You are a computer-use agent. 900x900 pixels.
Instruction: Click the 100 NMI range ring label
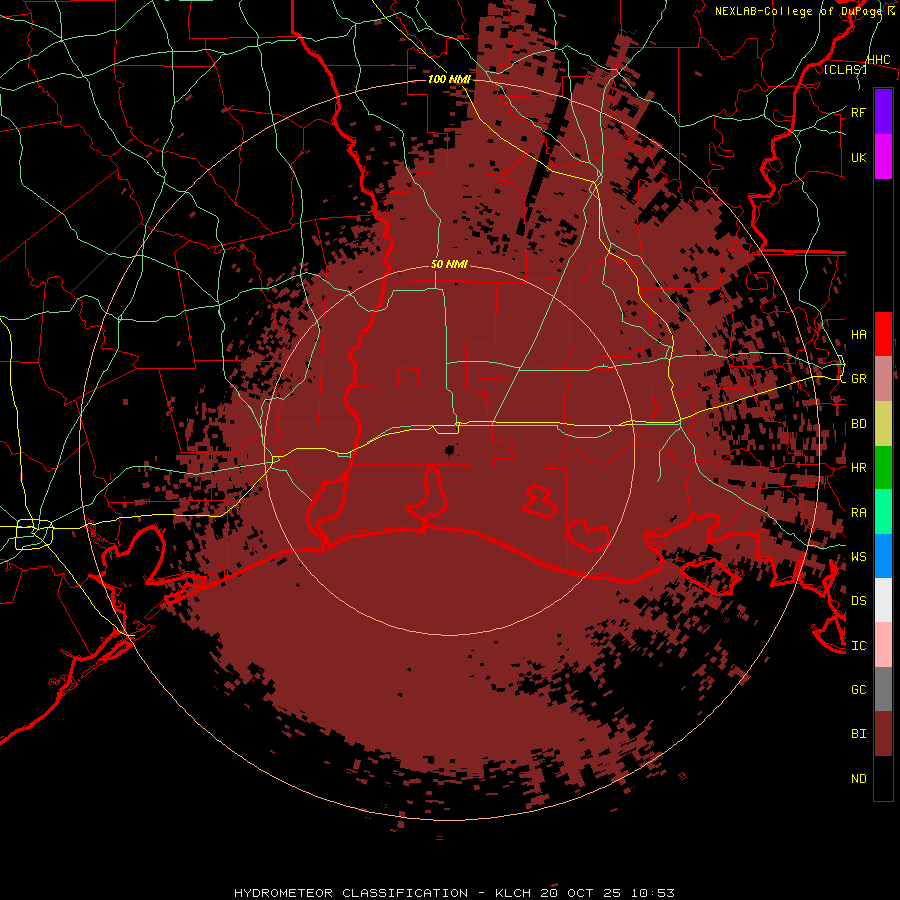pos(449,79)
